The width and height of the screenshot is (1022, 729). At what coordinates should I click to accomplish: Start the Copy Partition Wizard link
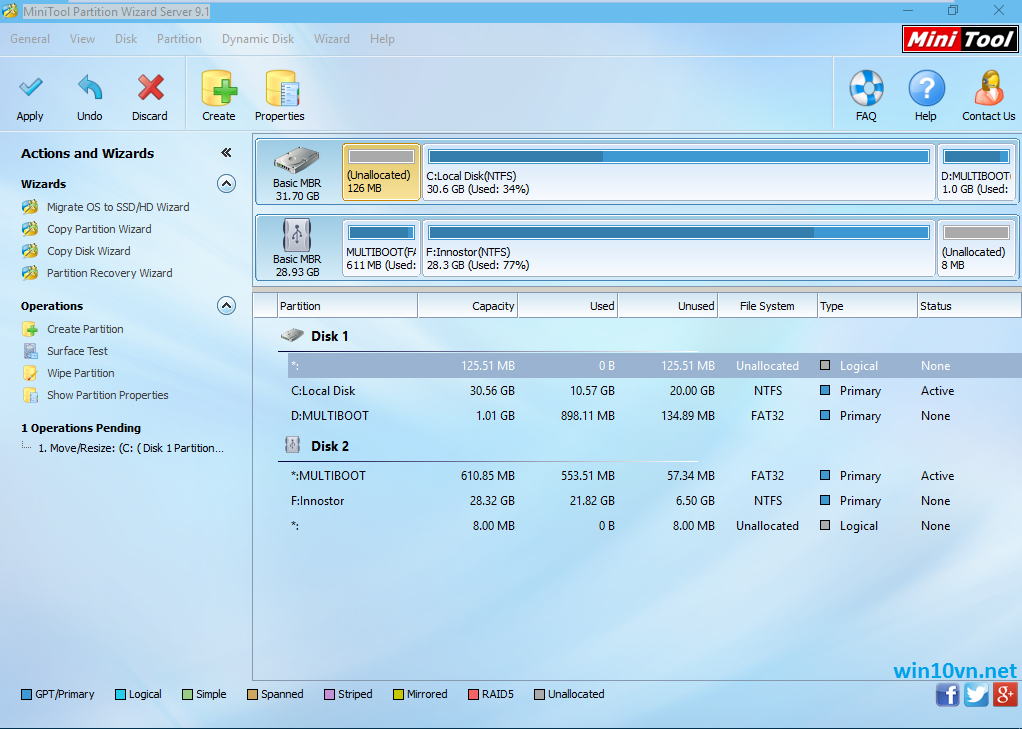click(x=99, y=229)
